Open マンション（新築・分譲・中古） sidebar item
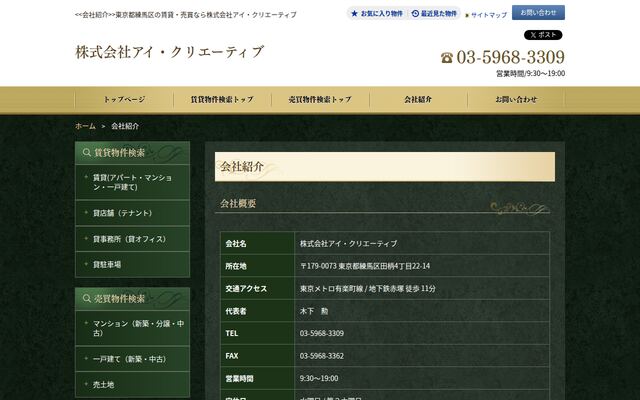 pos(133,328)
